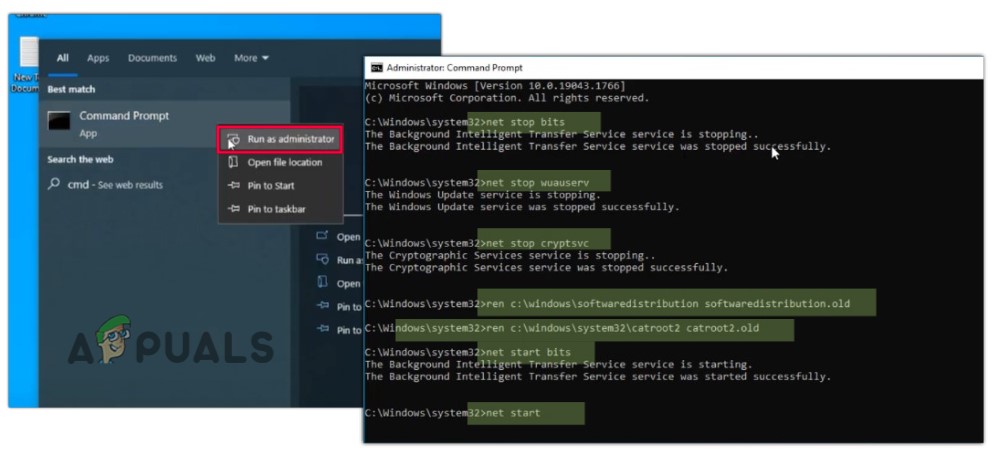Click the Microsoft Windows version line
Viewport: 1000px width, 461px height.
495,85
